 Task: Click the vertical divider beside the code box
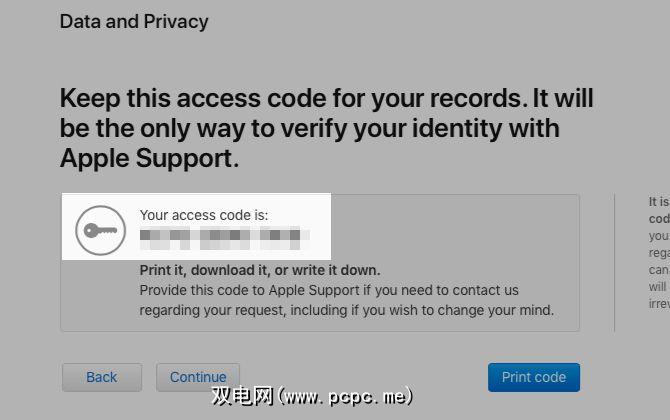614,262
